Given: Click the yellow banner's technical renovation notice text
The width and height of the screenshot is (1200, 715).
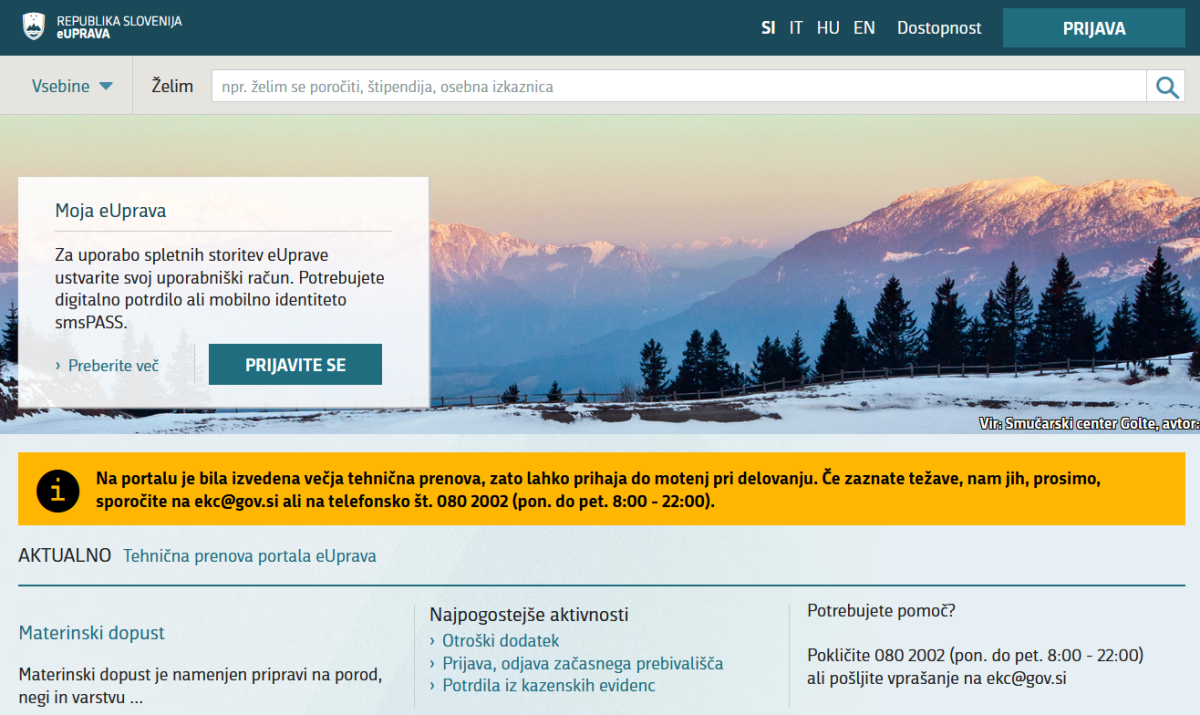Looking at the screenshot, I should tap(598, 490).
